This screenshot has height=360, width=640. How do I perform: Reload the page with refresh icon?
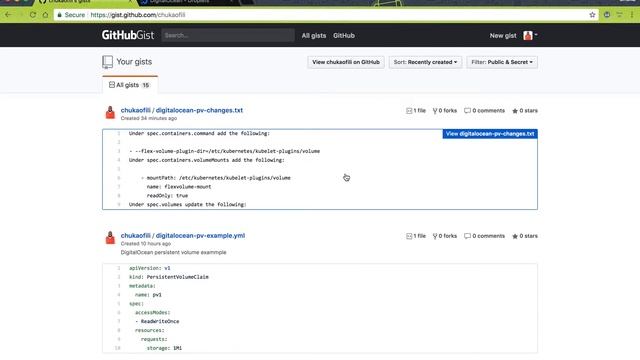click(x=33, y=15)
